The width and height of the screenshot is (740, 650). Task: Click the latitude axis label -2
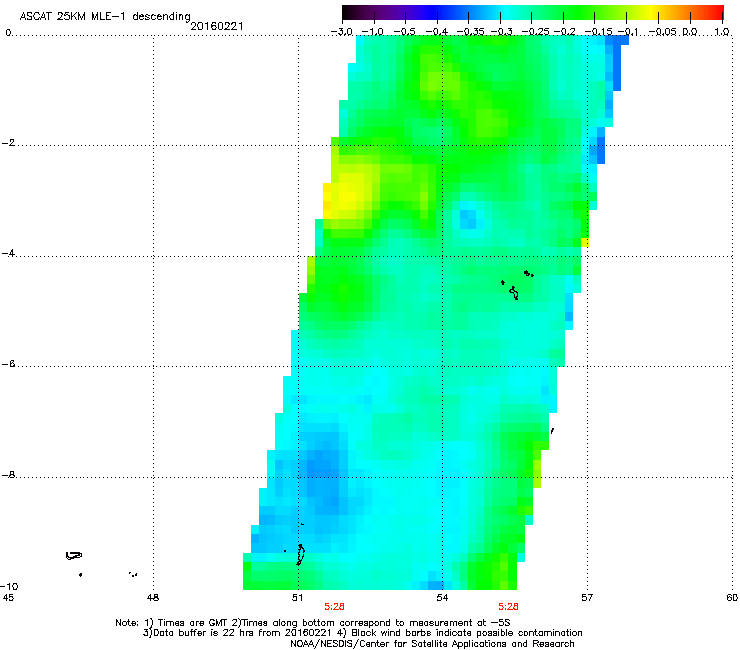click(x=8, y=143)
